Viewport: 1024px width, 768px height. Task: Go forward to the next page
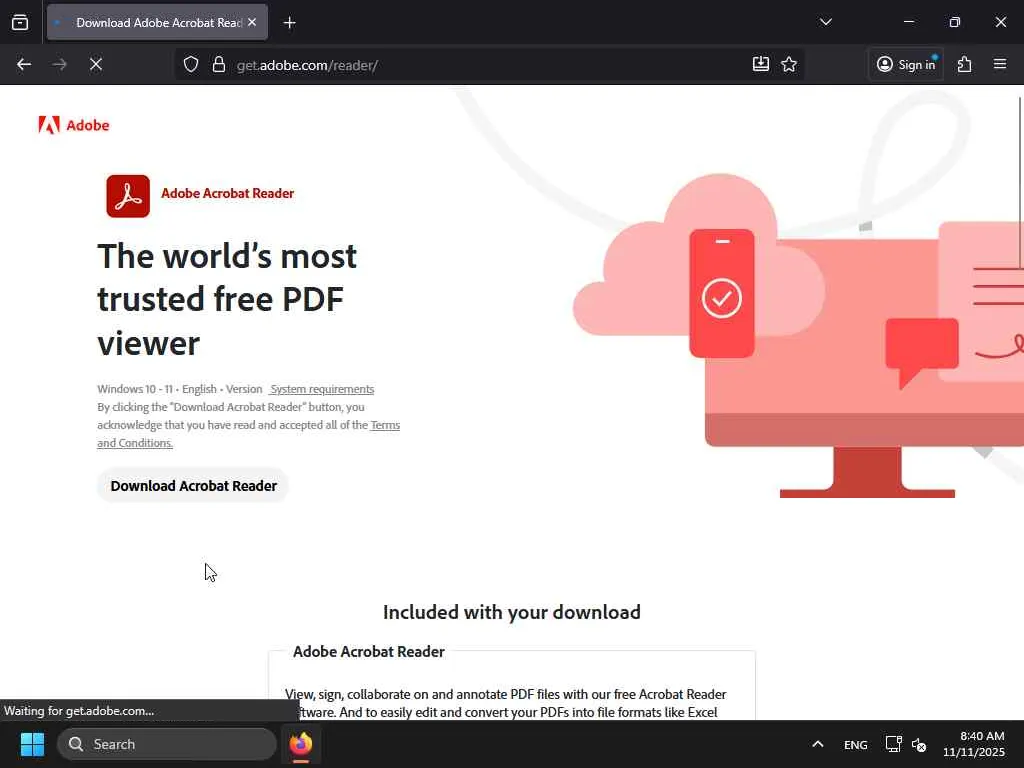pyautogui.click(x=59, y=64)
